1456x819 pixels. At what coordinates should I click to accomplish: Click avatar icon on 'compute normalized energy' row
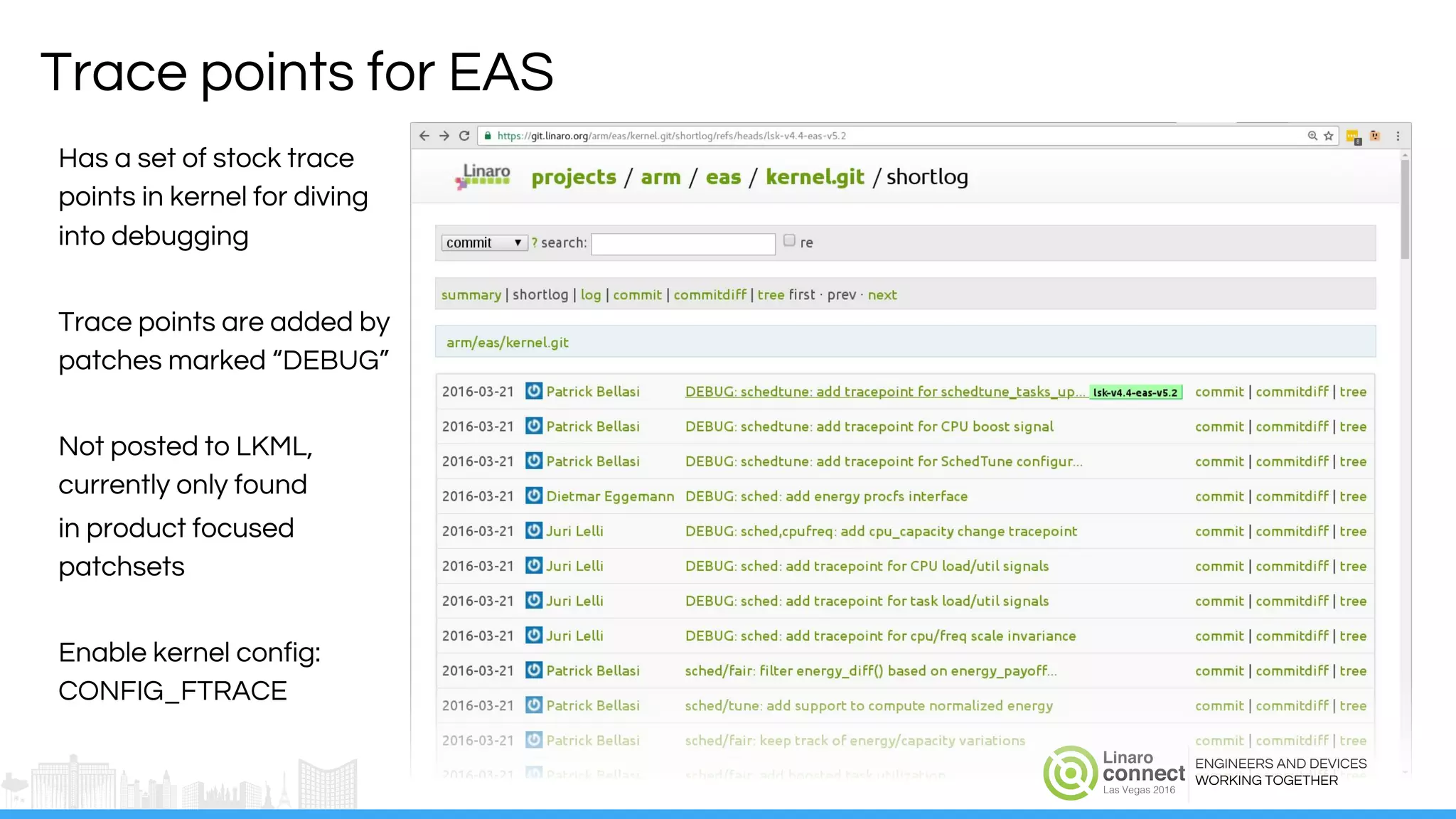click(534, 705)
